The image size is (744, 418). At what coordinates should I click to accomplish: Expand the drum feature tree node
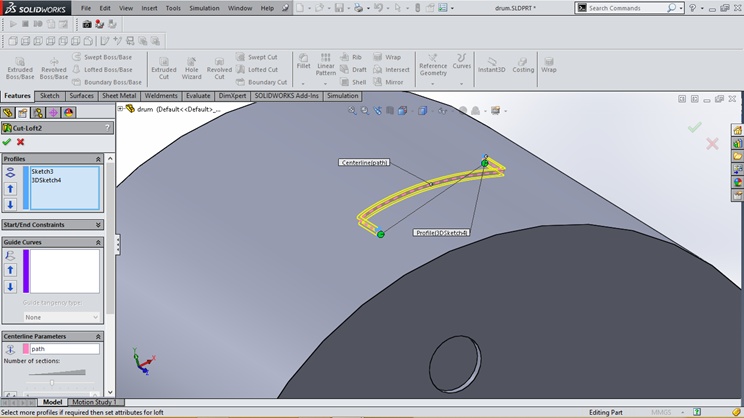pyautogui.click(x=121, y=108)
